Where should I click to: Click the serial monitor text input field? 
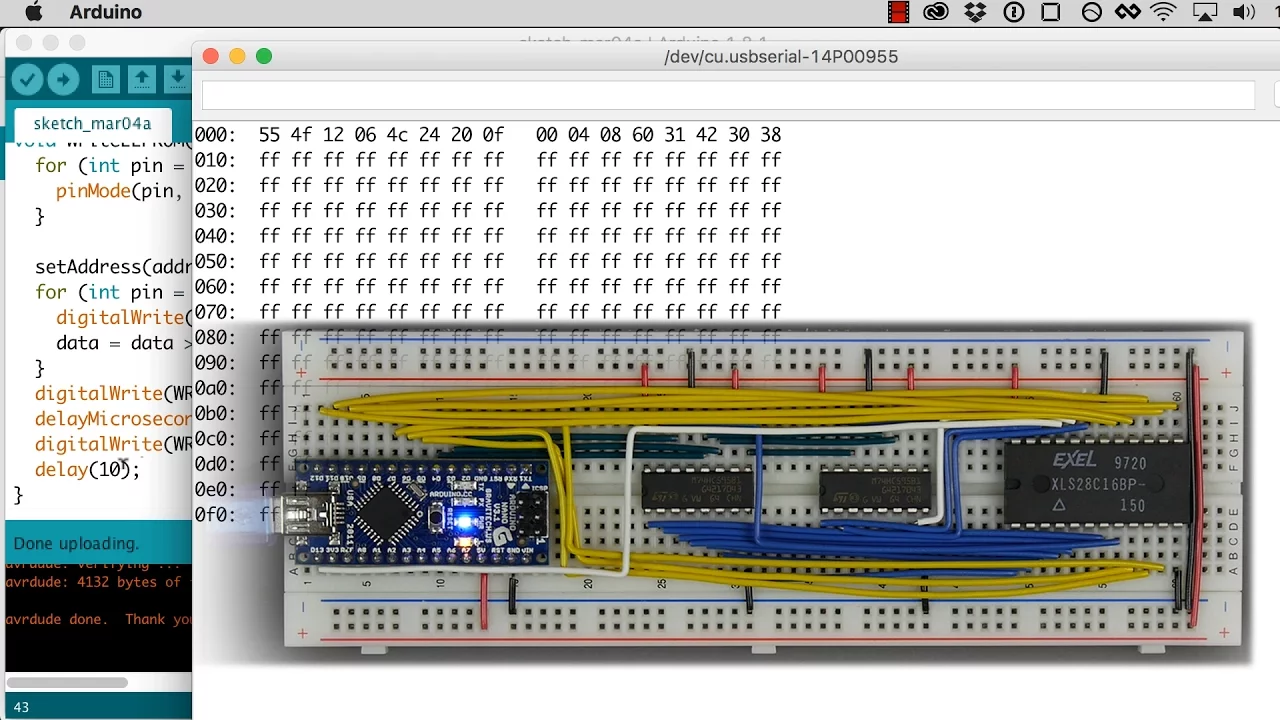728,95
